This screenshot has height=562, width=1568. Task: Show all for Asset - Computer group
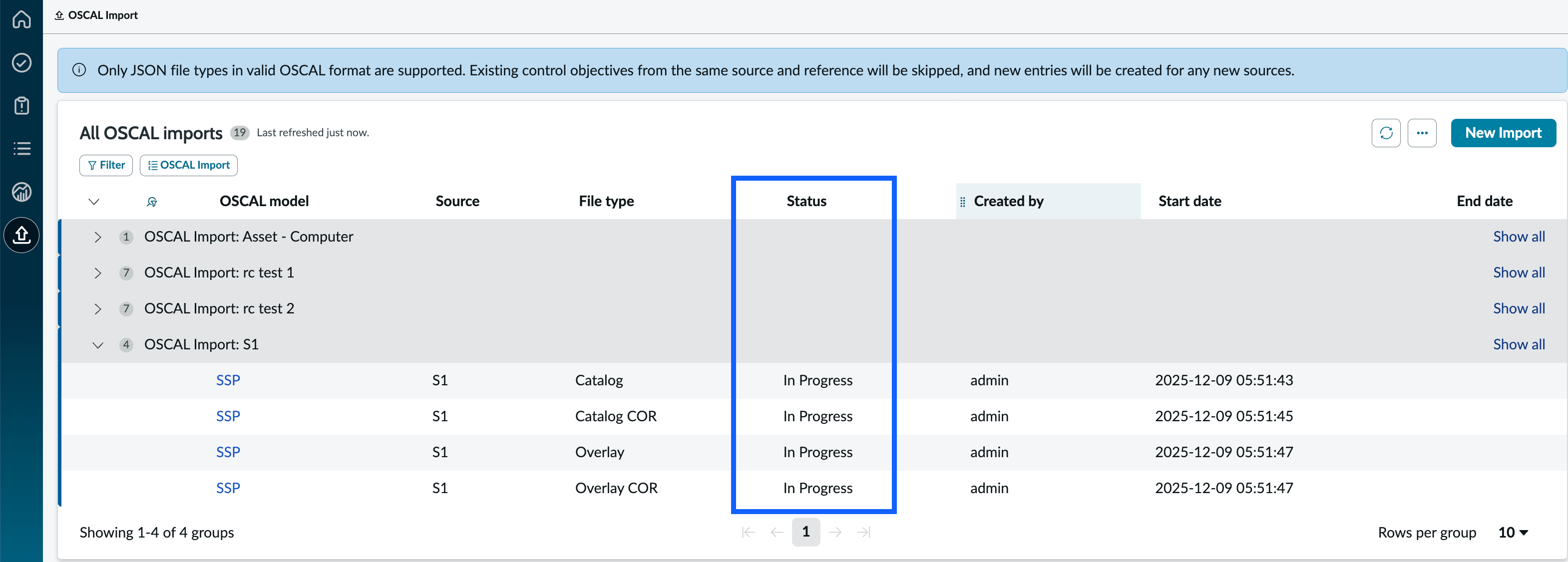1519,237
